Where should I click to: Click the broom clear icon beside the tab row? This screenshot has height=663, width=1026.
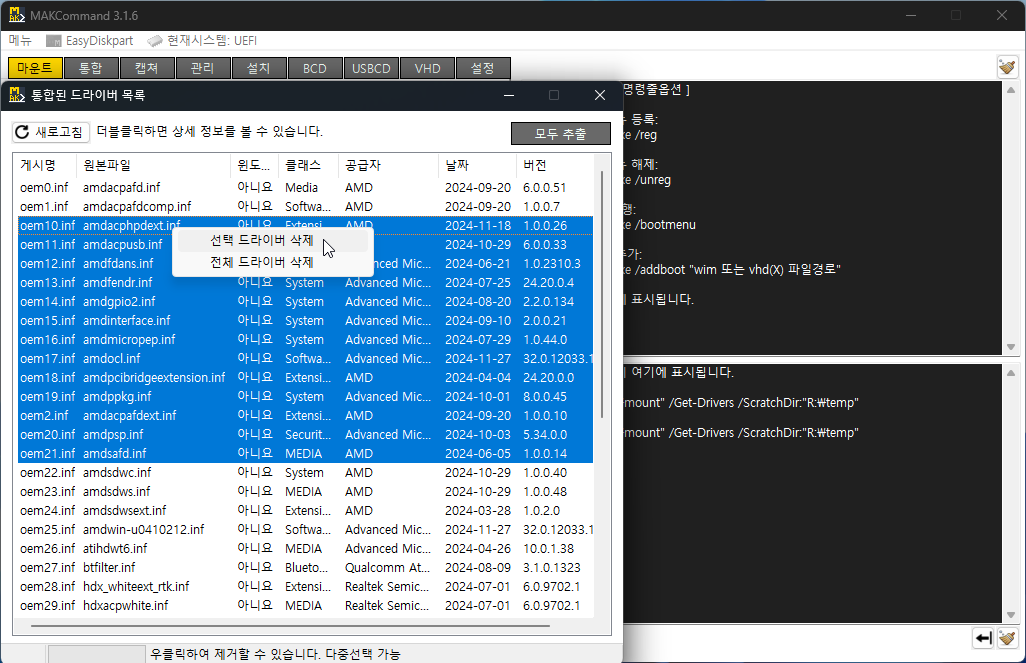click(x=1007, y=67)
